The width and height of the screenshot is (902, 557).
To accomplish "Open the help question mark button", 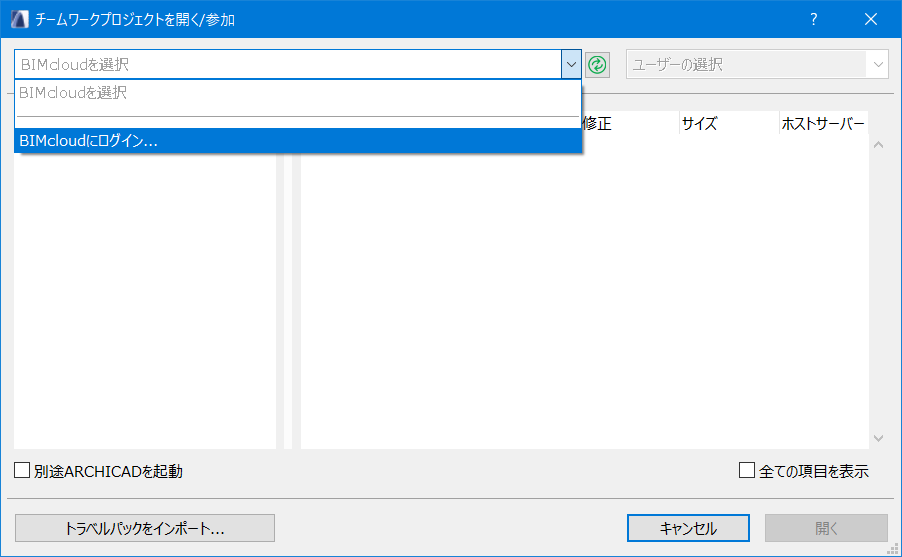I will point(813,20).
